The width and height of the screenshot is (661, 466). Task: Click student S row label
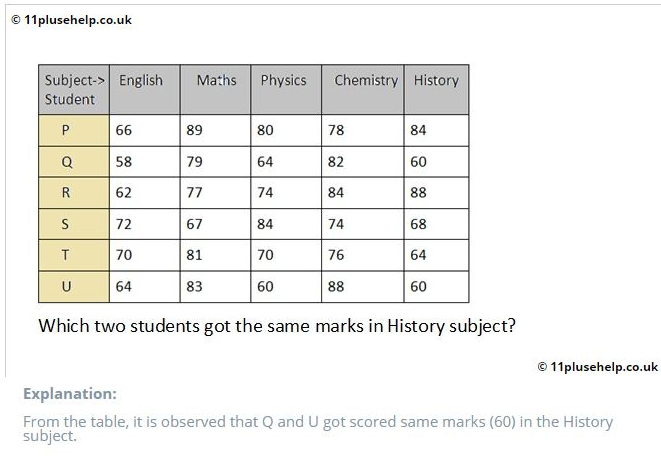[74, 224]
